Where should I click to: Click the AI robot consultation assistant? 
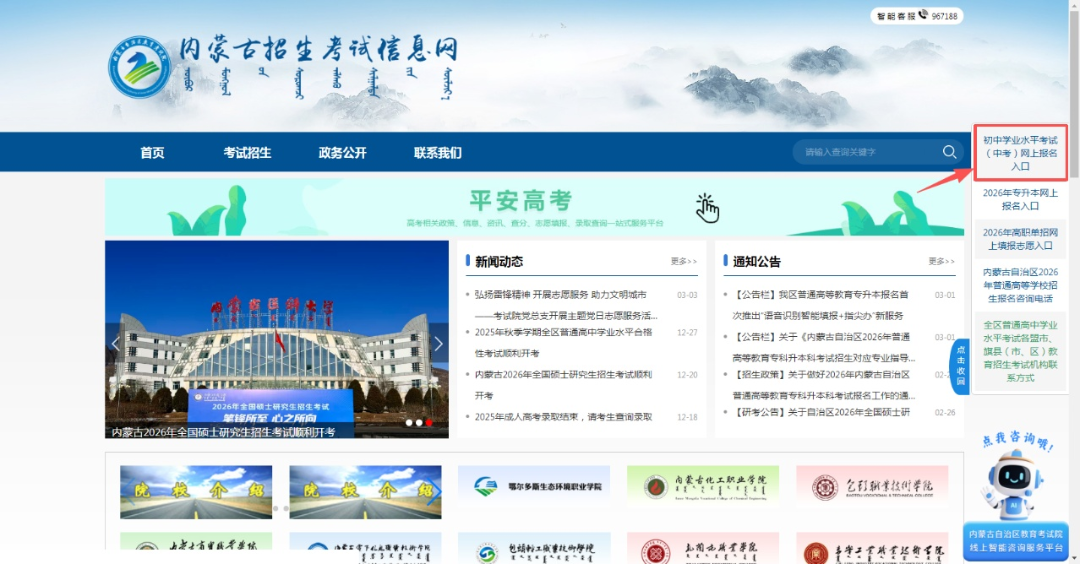click(x=1014, y=483)
